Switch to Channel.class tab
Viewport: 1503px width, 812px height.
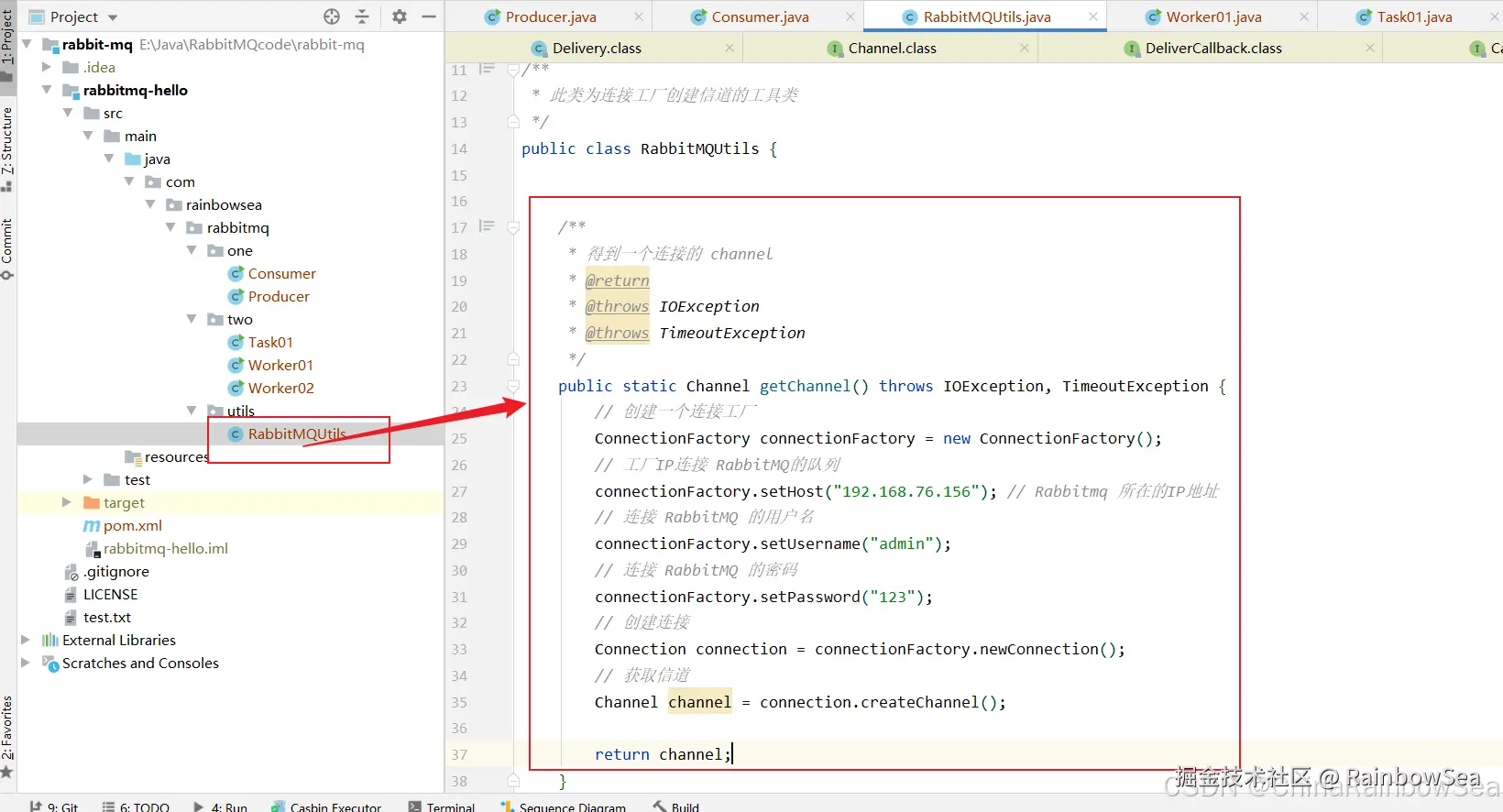pyautogui.click(x=892, y=49)
